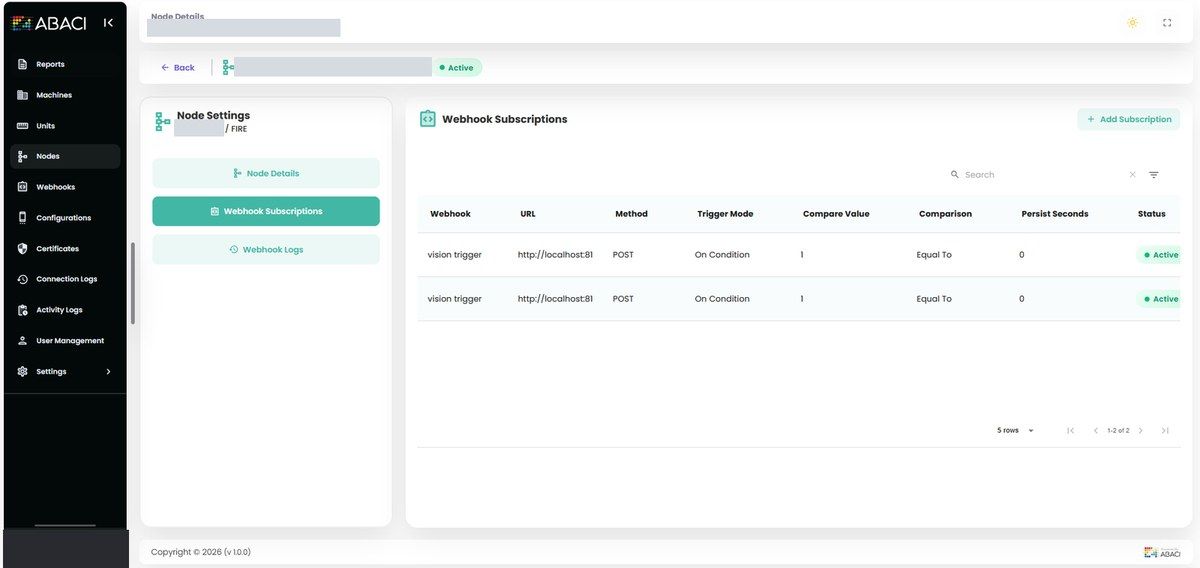Viewport: 1200px width, 568px height.
Task: Go Back to previous page
Action: click(x=178, y=68)
